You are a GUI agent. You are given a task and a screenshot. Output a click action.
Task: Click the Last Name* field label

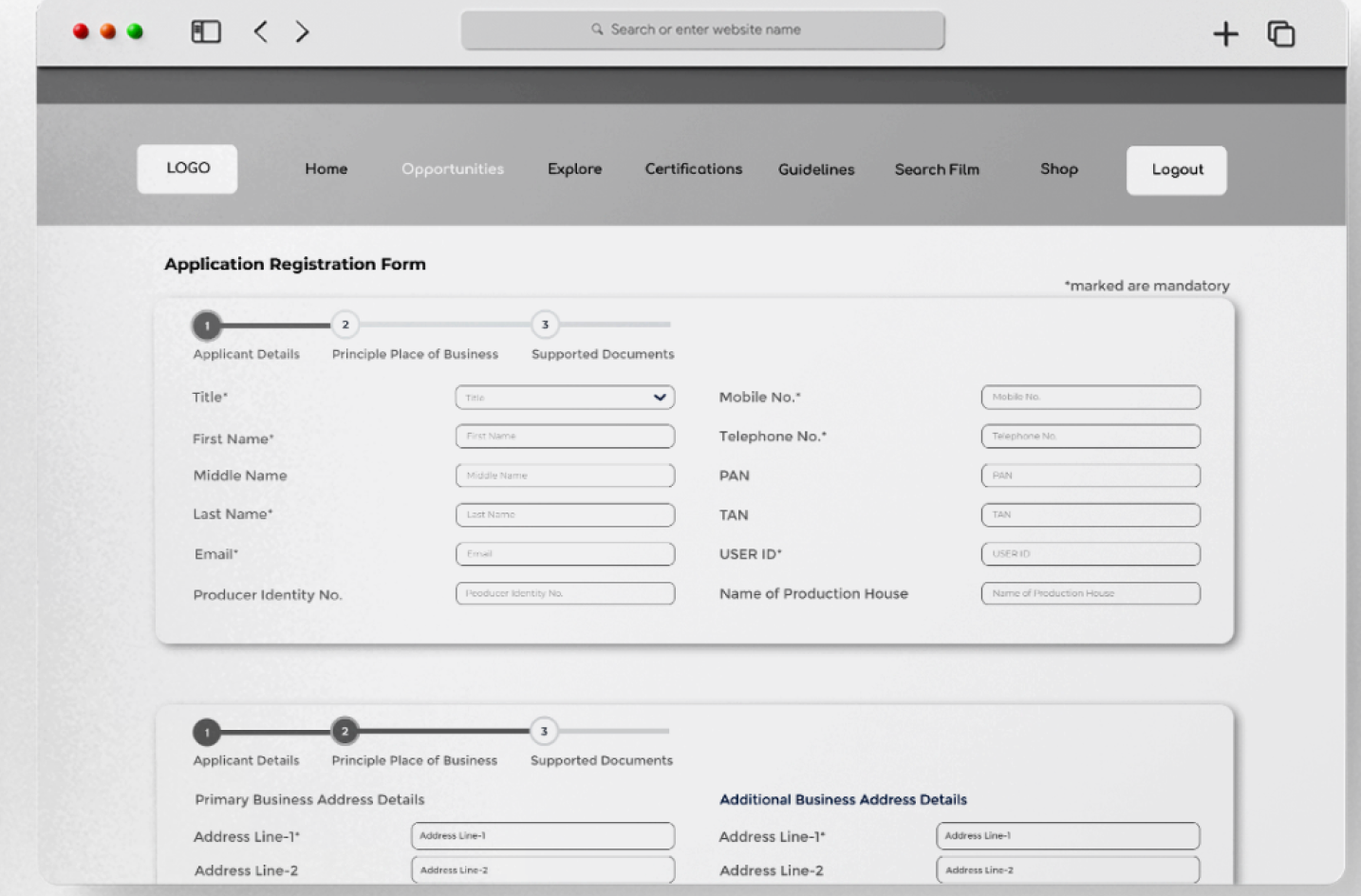click(x=233, y=513)
